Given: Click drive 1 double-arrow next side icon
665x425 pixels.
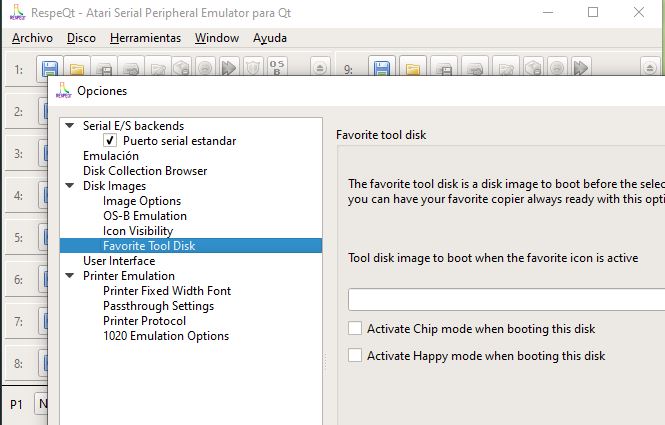Looking at the screenshot, I should [229, 69].
